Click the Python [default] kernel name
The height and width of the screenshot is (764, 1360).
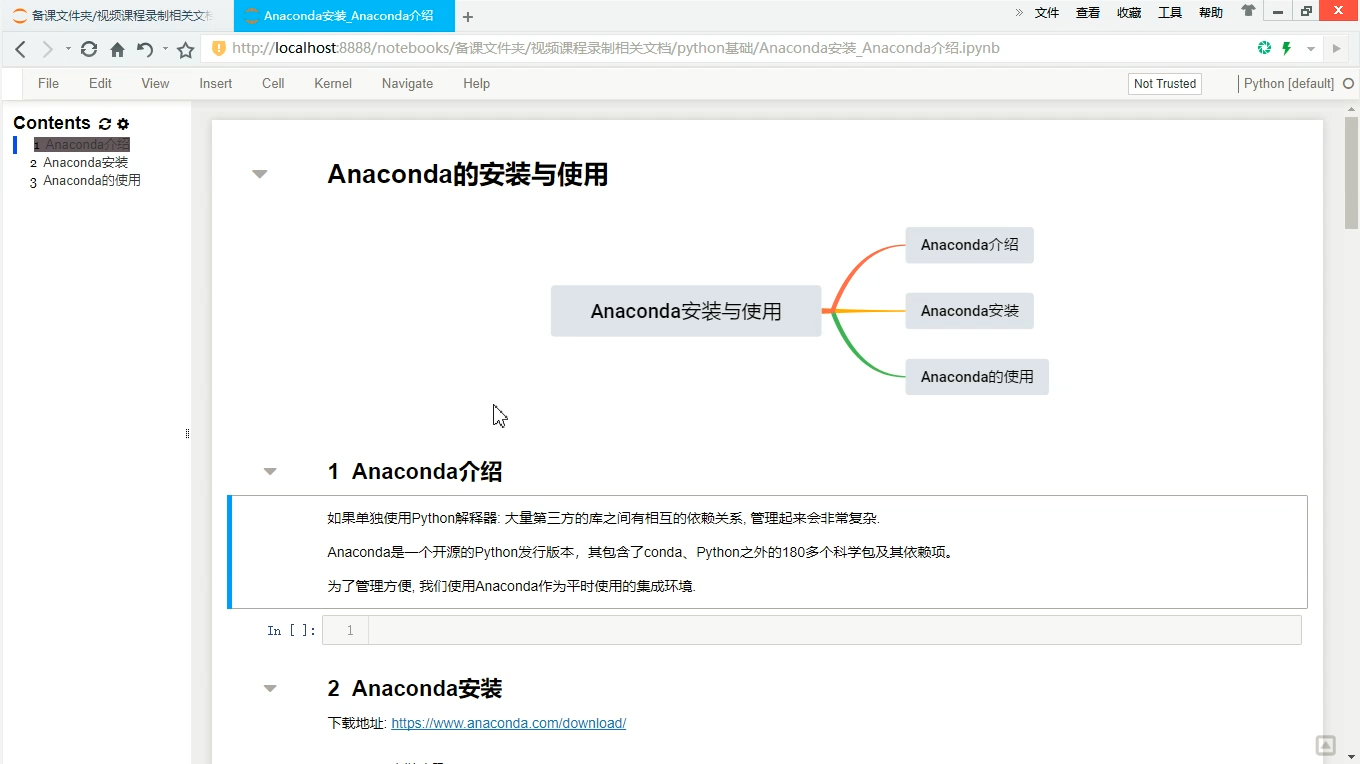(1288, 84)
